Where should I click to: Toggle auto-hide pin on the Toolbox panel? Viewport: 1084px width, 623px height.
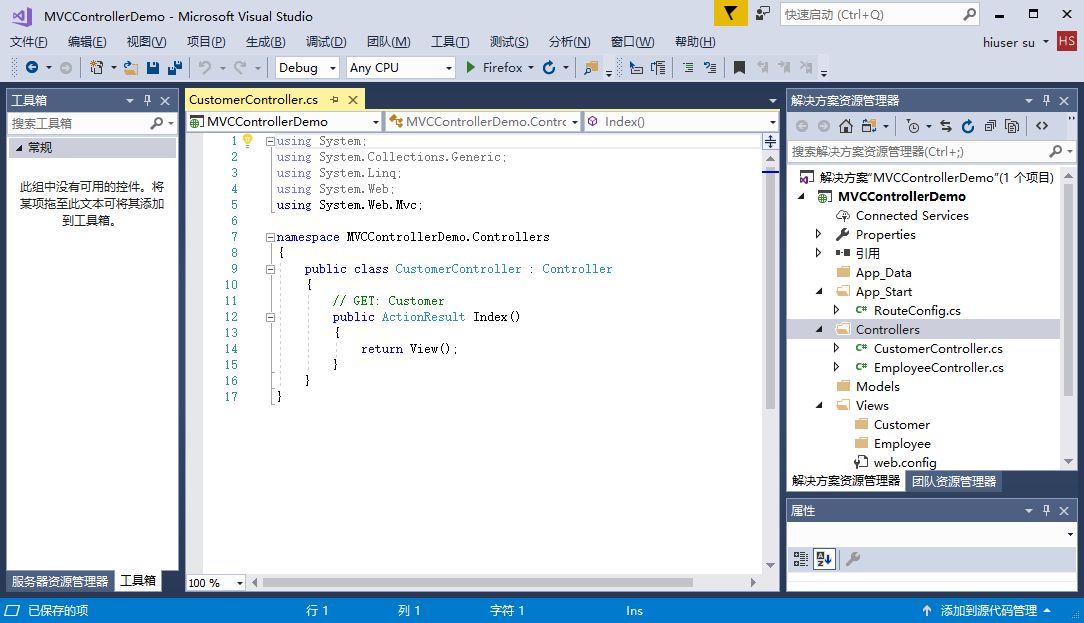(148, 100)
